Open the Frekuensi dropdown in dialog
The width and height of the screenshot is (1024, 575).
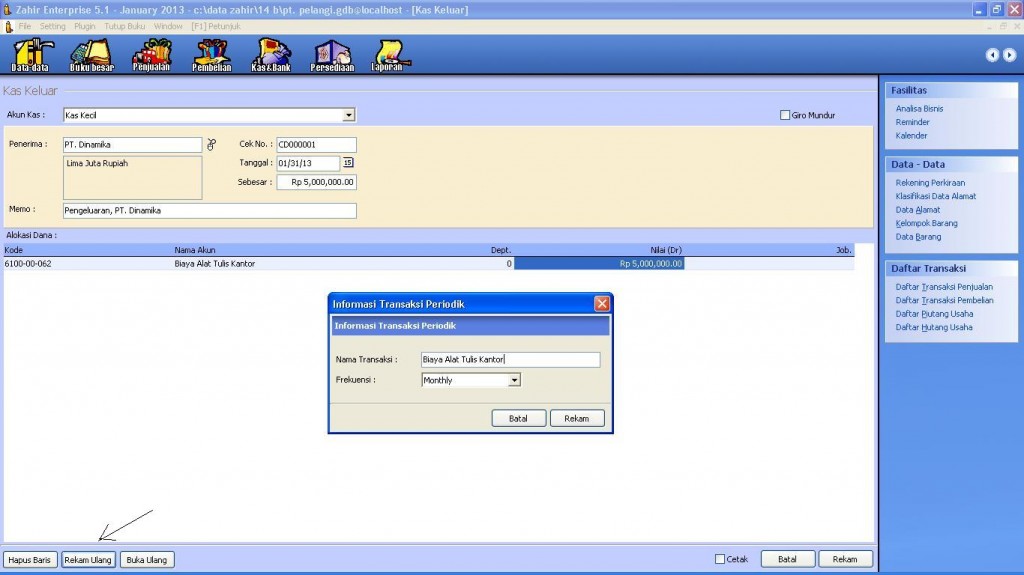pos(514,380)
